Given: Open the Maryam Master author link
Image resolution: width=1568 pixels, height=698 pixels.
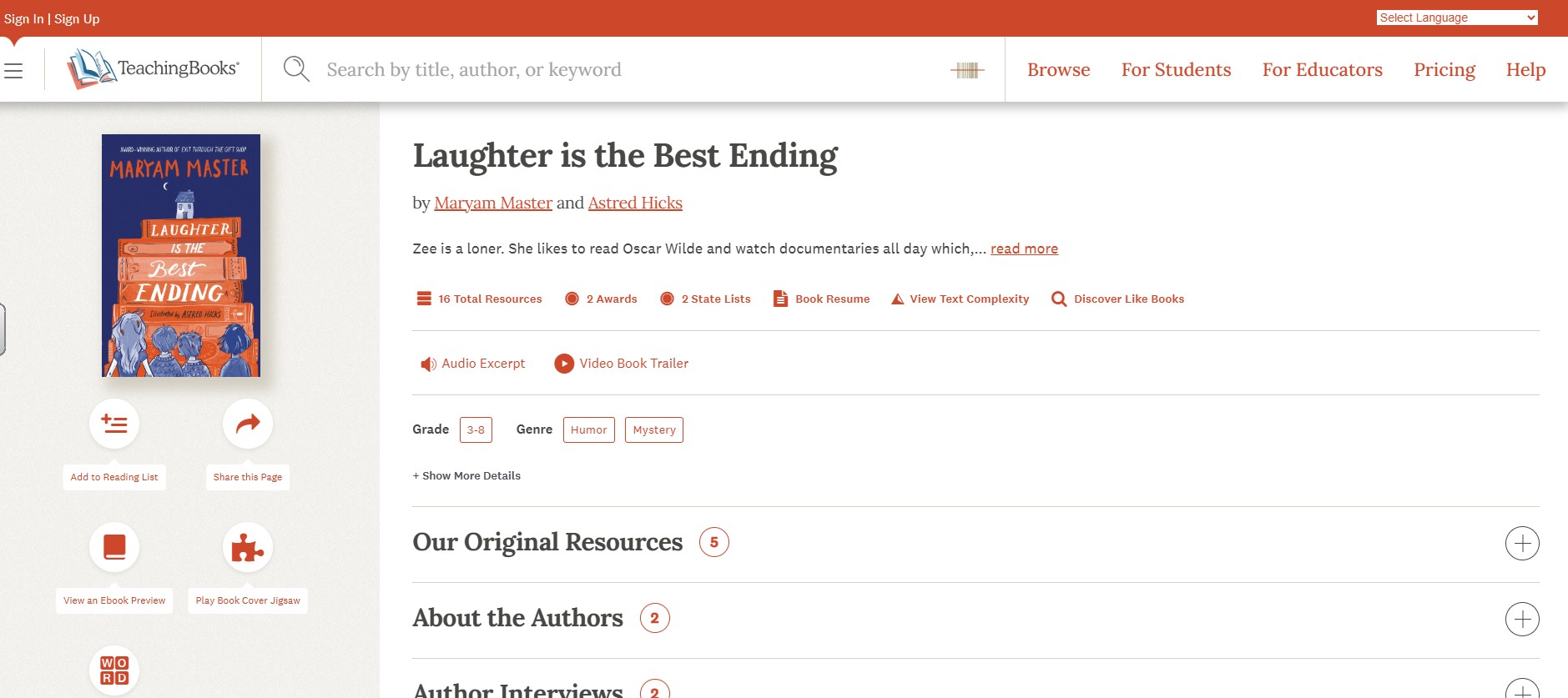Looking at the screenshot, I should [493, 203].
